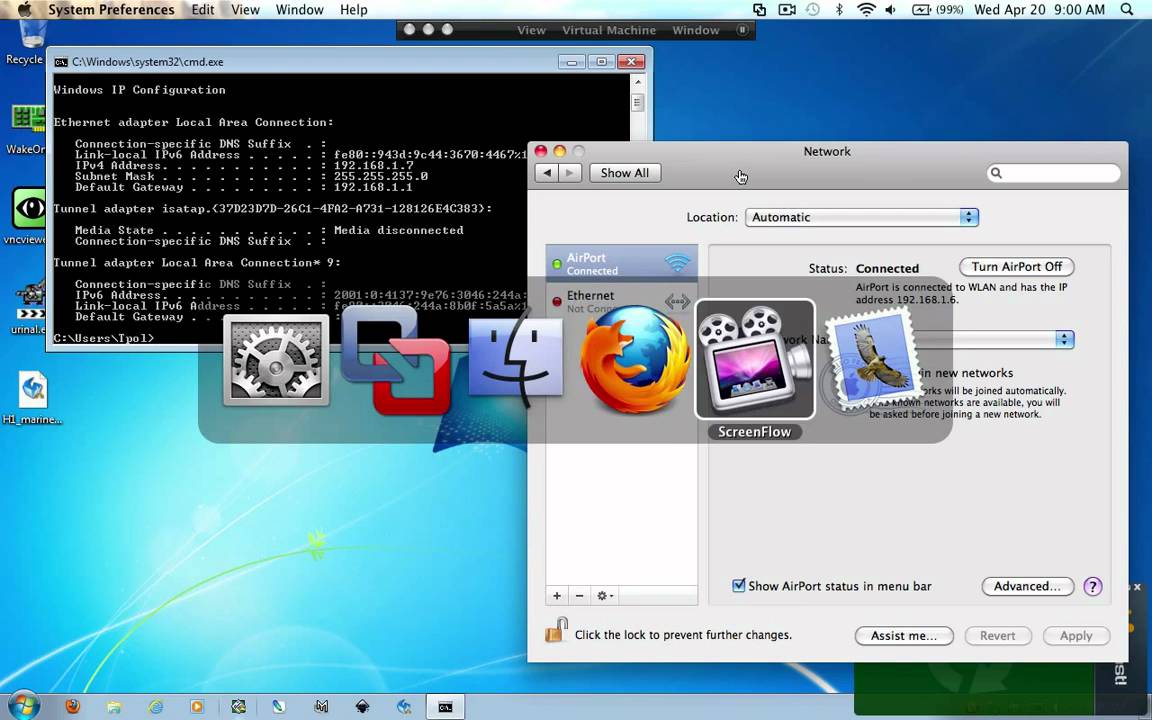
Task: Open the help question mark button
Action: 1092,586
